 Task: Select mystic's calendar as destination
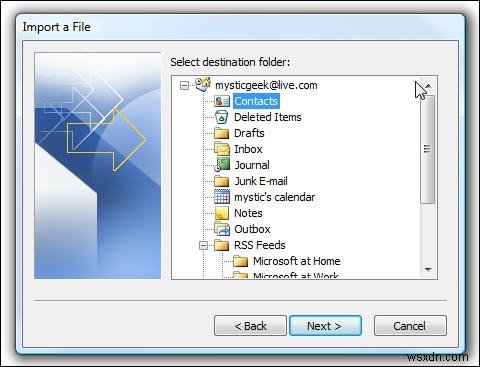point(274,197)
